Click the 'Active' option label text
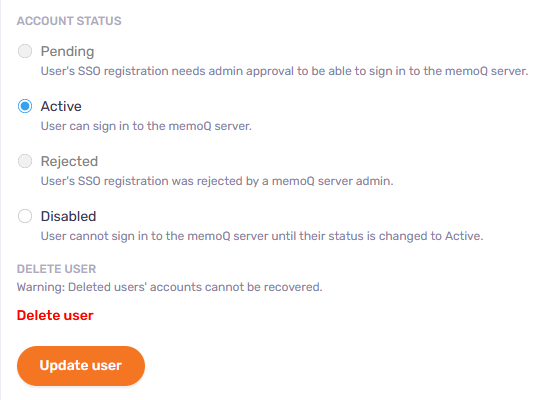The width and height of the screenshot is (540, 400). [61, 106]
